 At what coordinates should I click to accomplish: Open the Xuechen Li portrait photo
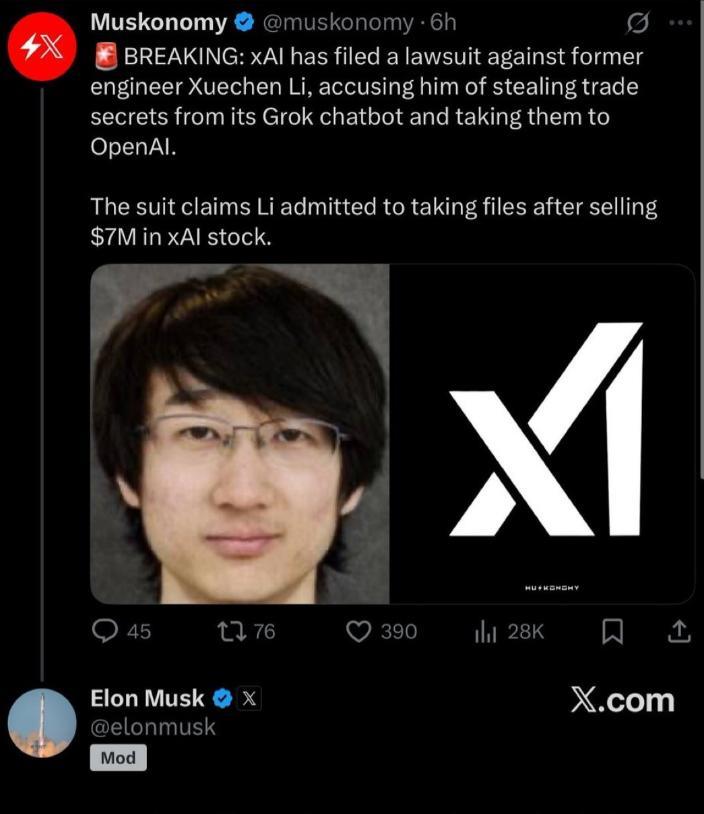240,434
